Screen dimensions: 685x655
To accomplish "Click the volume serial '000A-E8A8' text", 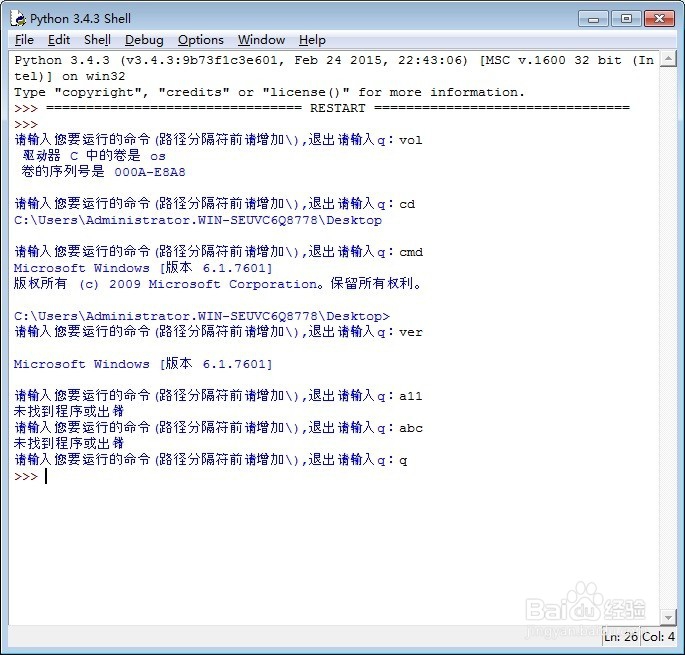I will click(x=150, y=172).
